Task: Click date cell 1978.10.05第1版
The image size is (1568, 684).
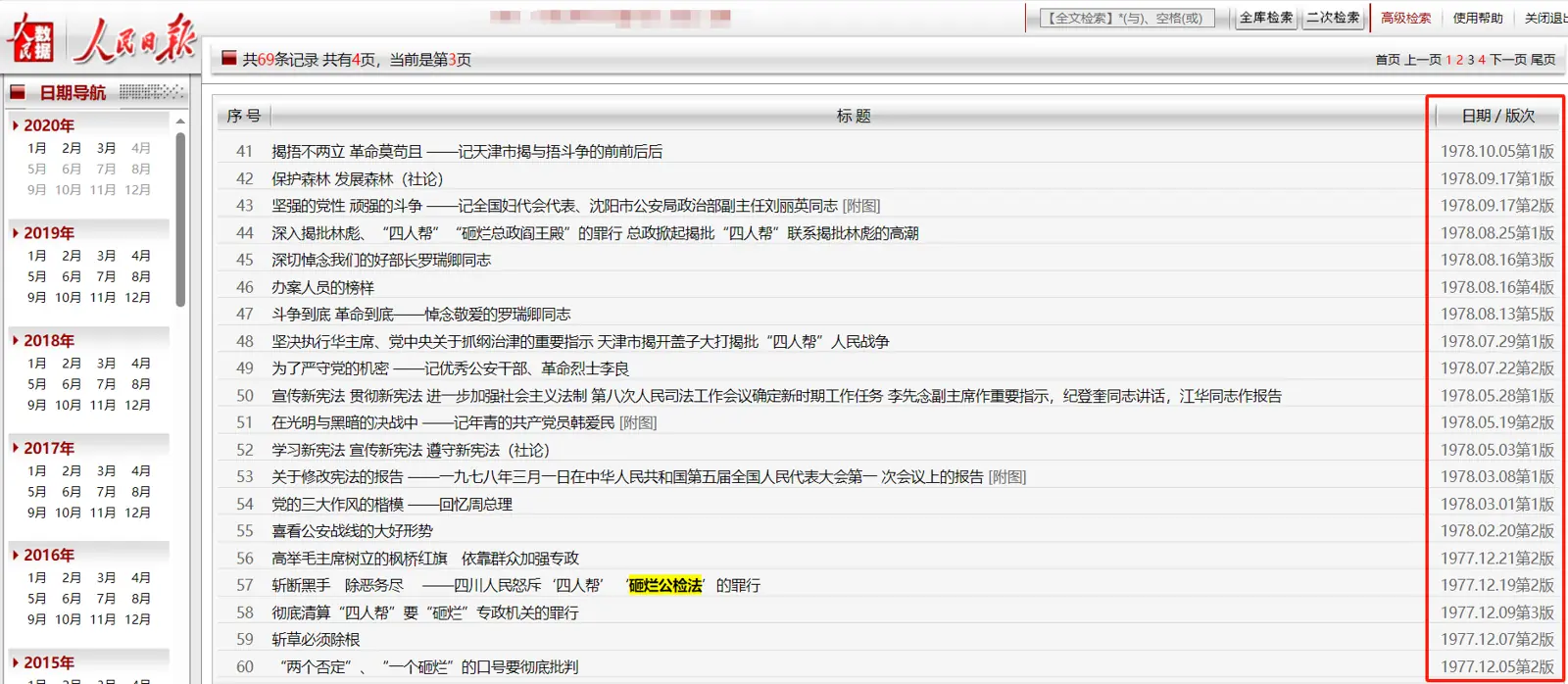Action: pyautogui.click(x=1496, y=152)
